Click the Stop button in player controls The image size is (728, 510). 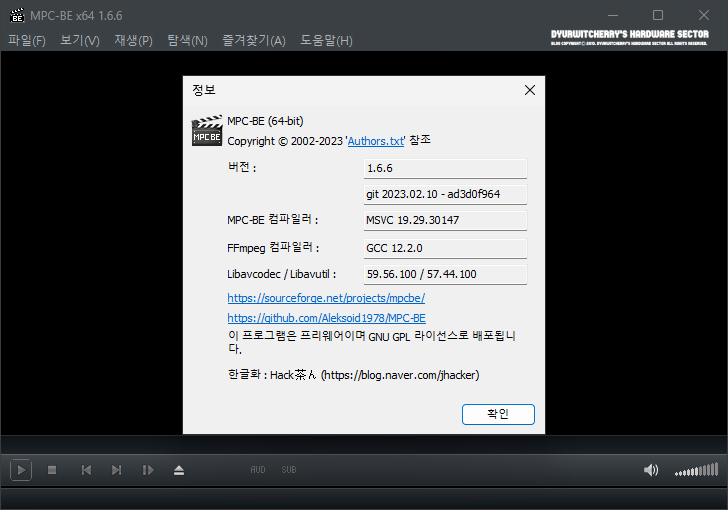pyautogui.click(x=52, y=470)
